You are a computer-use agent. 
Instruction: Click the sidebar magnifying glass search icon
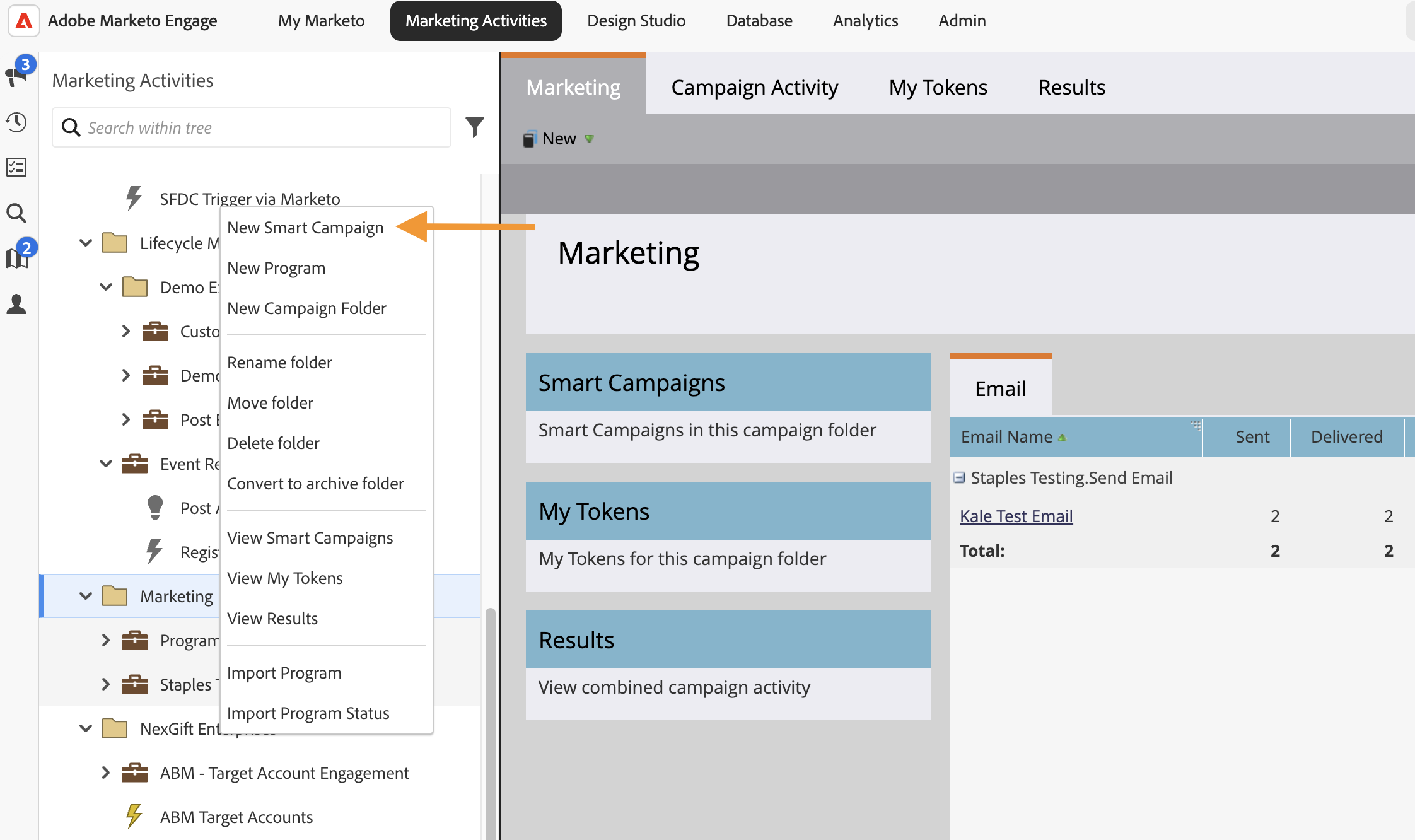[16, 213]
